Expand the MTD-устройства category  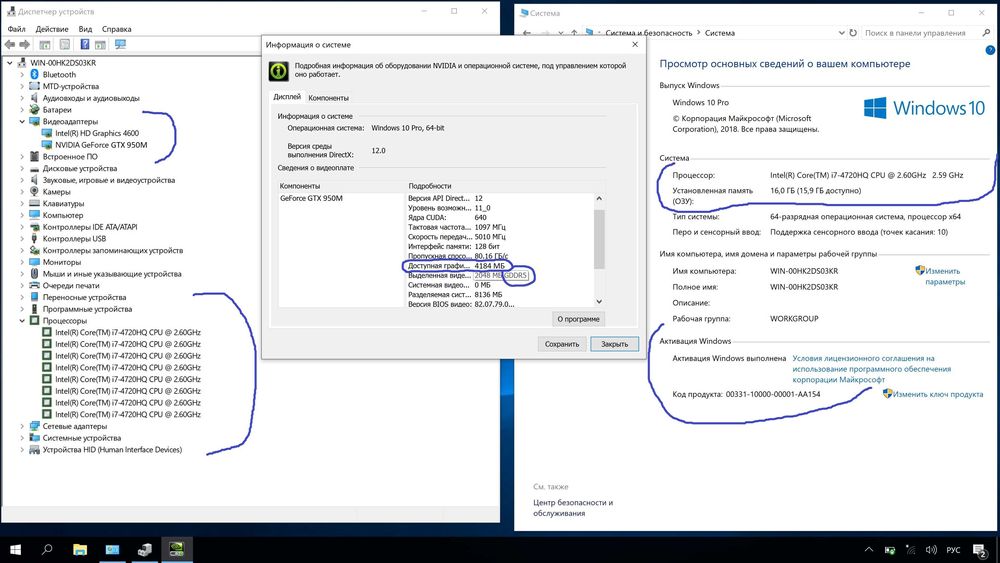tap(22, 86)
